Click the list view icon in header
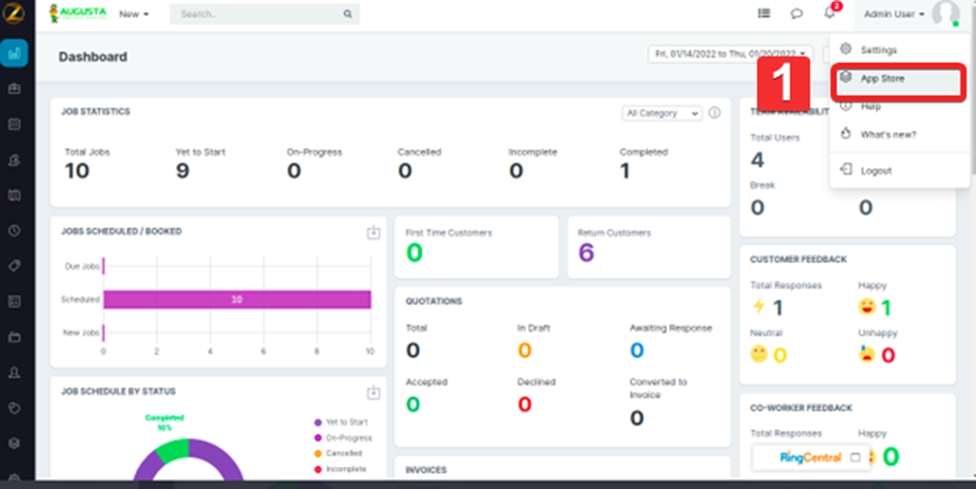Screen dimensions: 976x489 (764, 14)
